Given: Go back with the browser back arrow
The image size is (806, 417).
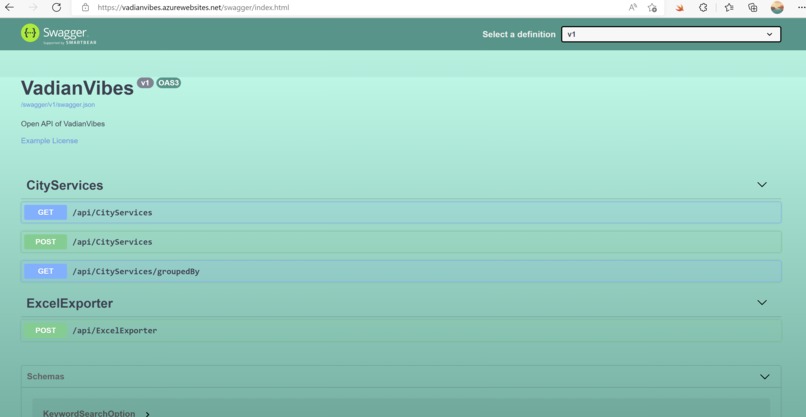Looking at the screenshot, I should pyautogui.click(x=9, y=8).
